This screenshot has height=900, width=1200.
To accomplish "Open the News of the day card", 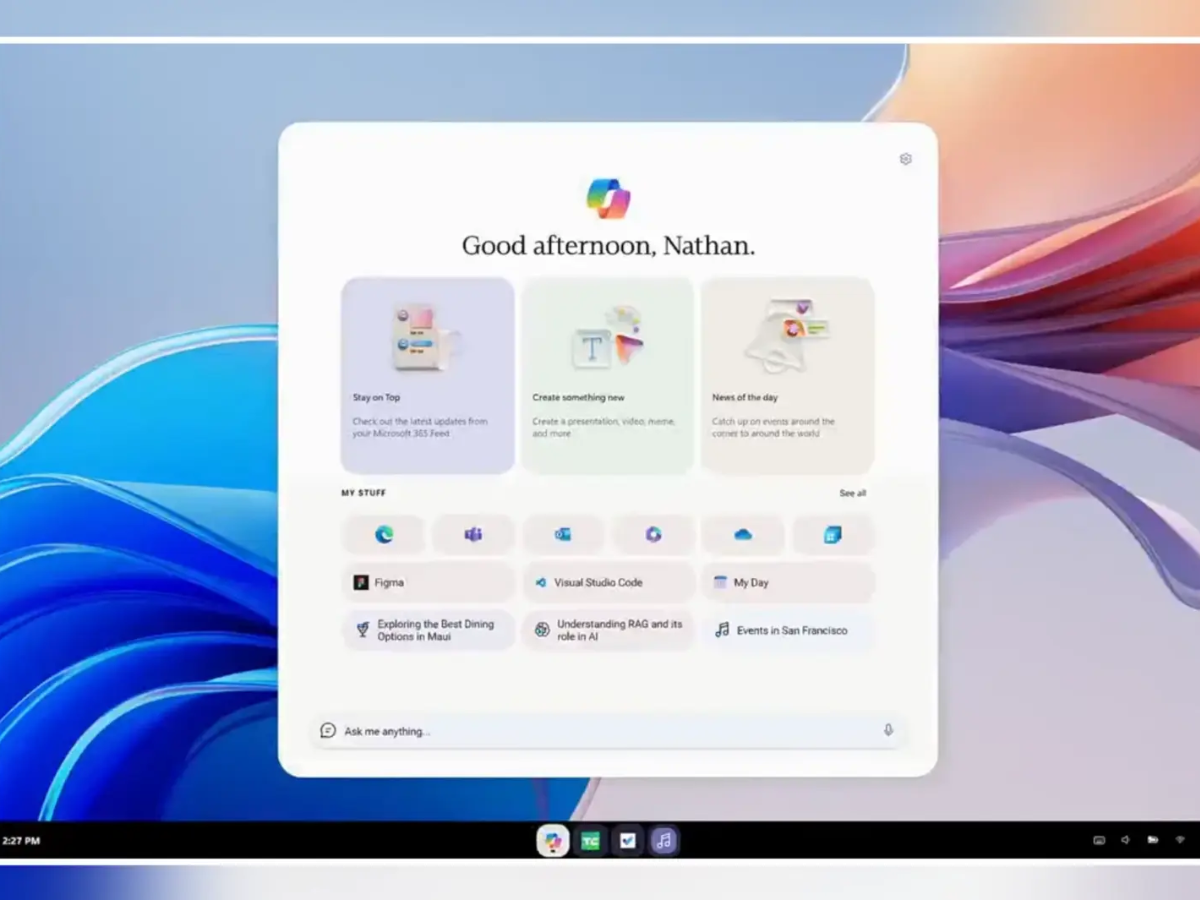I will (x=788, y=375).
